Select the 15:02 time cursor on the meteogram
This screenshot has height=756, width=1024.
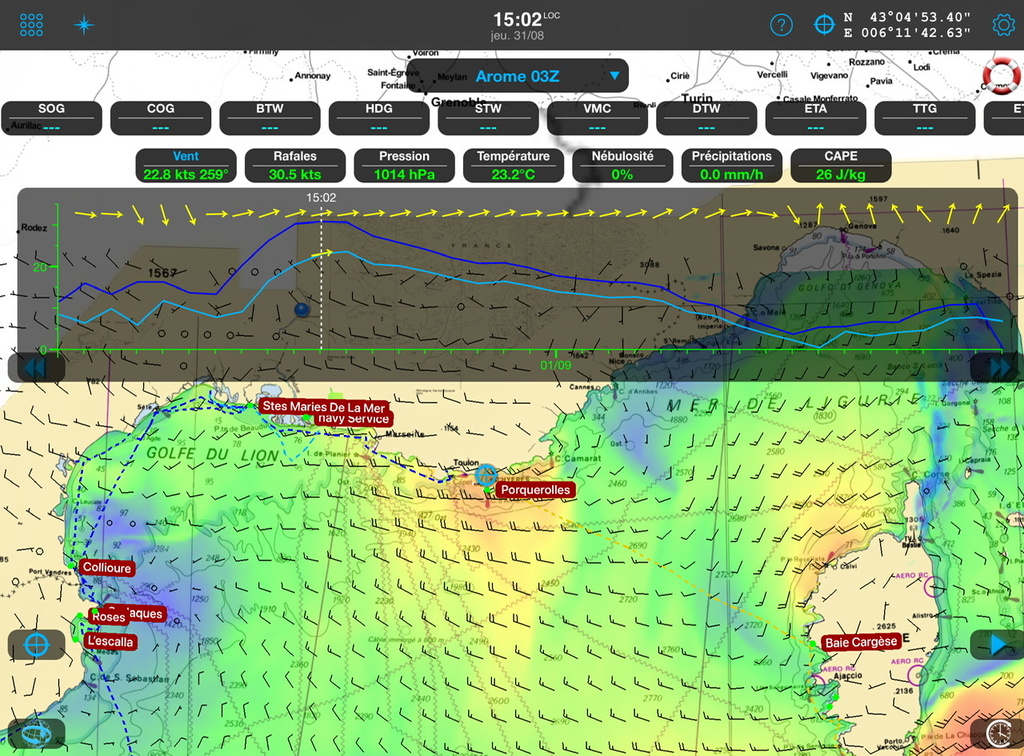pyautogui.click(x=321, y=197)
